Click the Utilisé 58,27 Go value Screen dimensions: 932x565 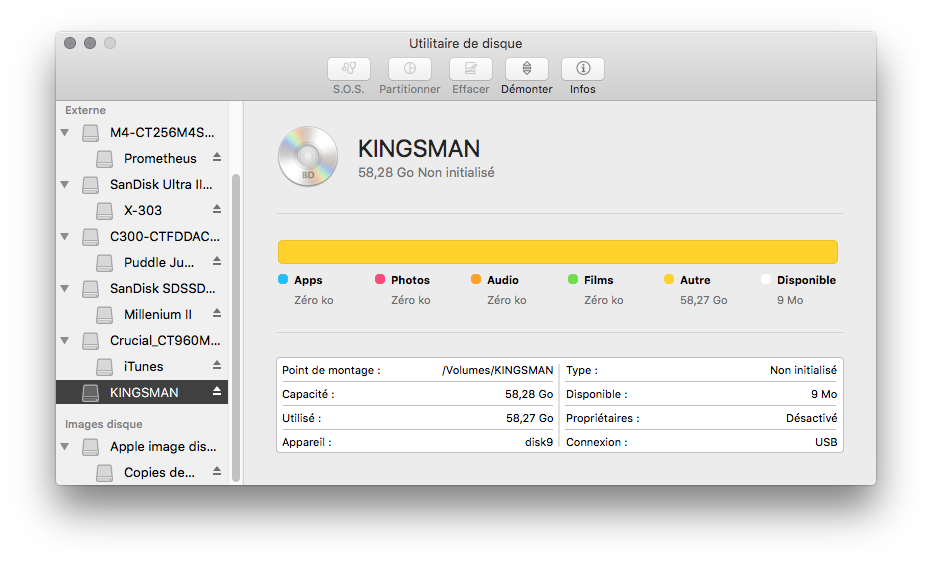click(530, 418)
